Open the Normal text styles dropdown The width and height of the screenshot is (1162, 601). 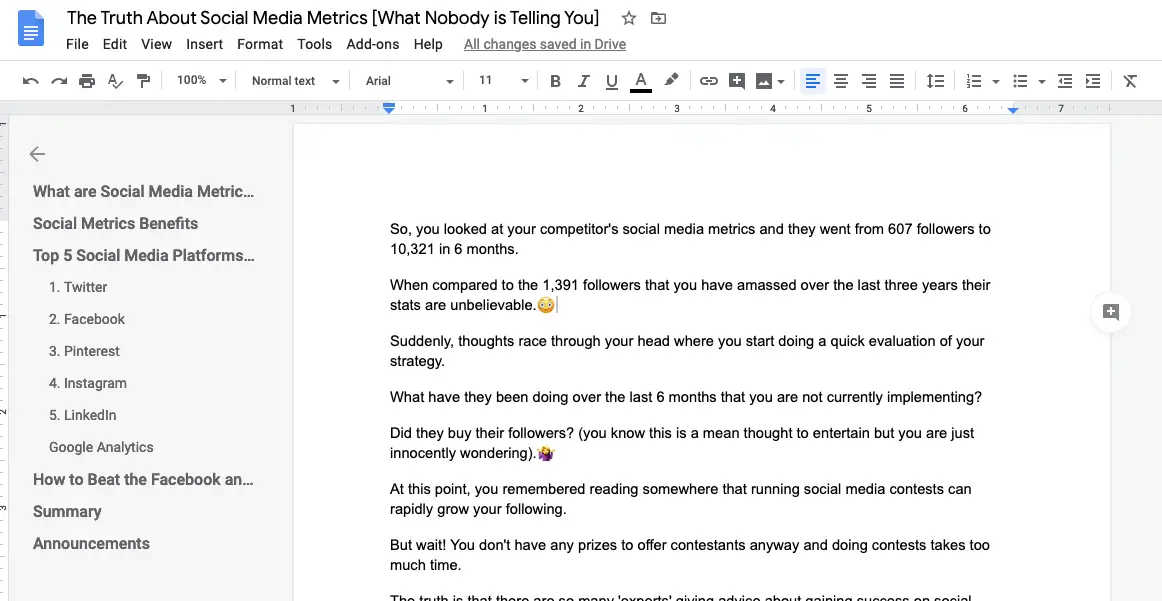(295, 81)
